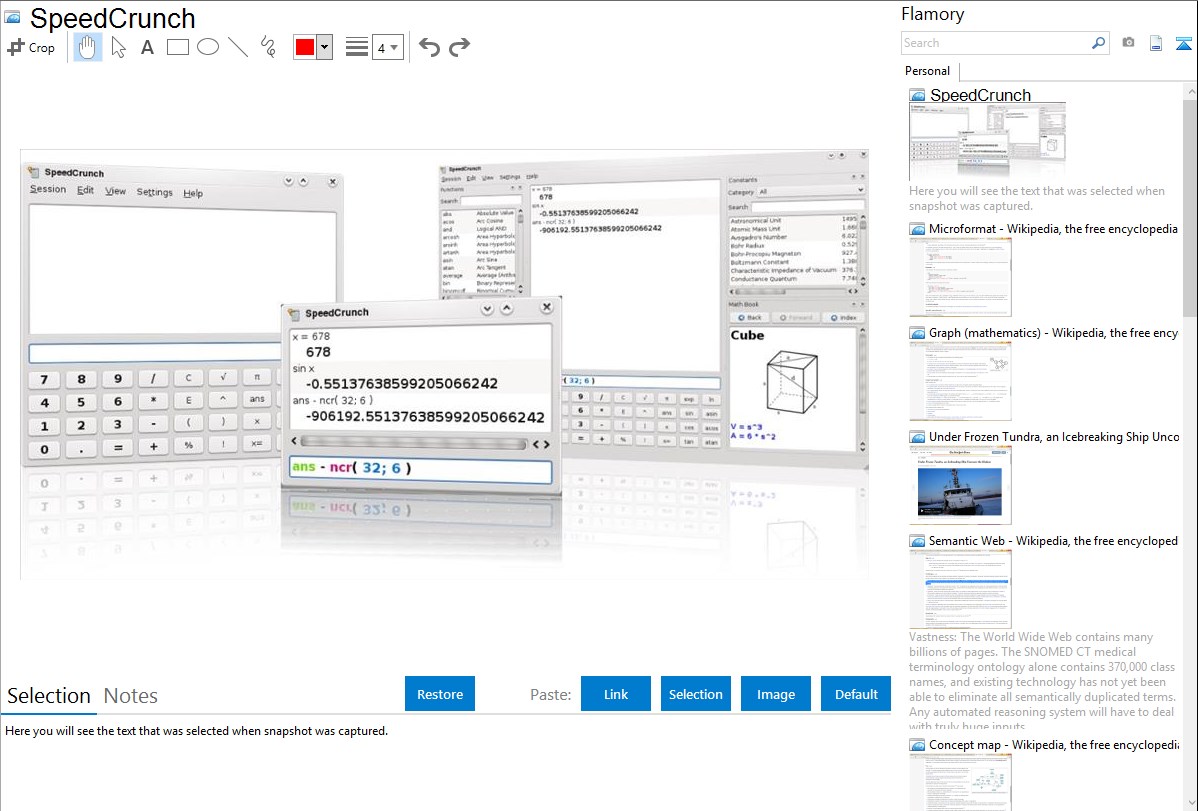Redo the last undone annotation

tap(459, 47)
